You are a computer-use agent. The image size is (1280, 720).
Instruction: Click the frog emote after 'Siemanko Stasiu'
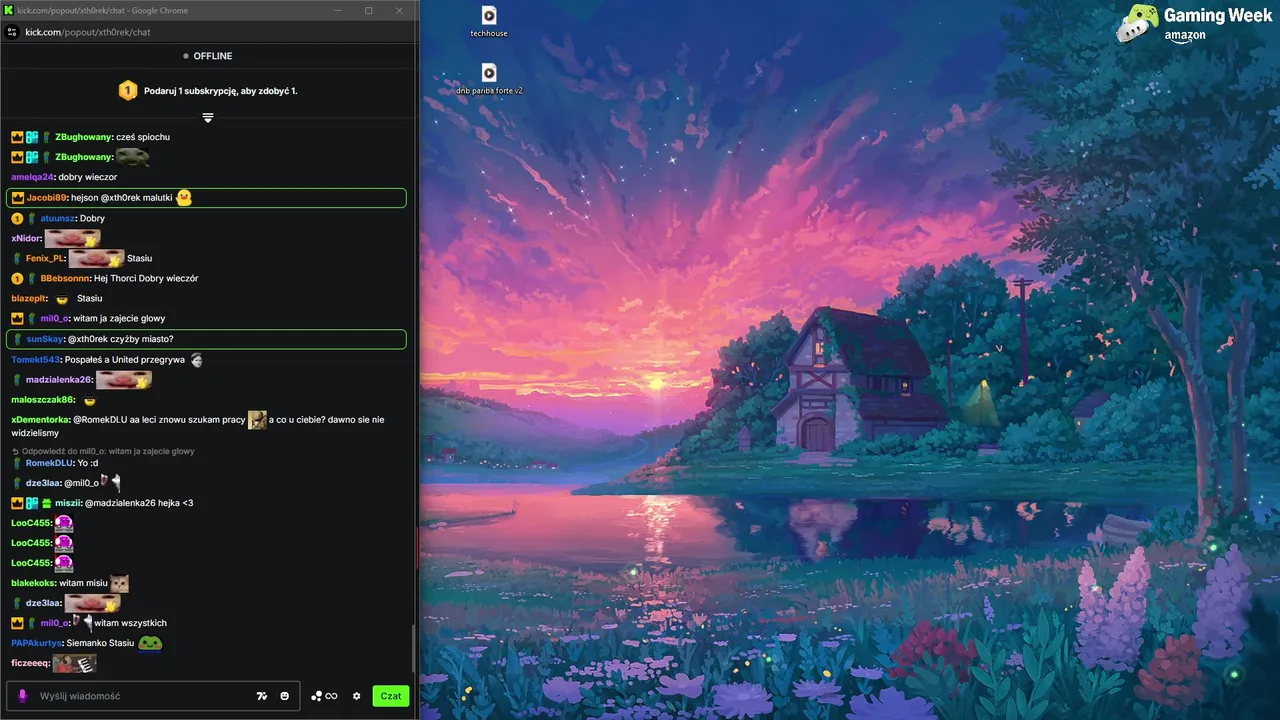click(150, 643)
